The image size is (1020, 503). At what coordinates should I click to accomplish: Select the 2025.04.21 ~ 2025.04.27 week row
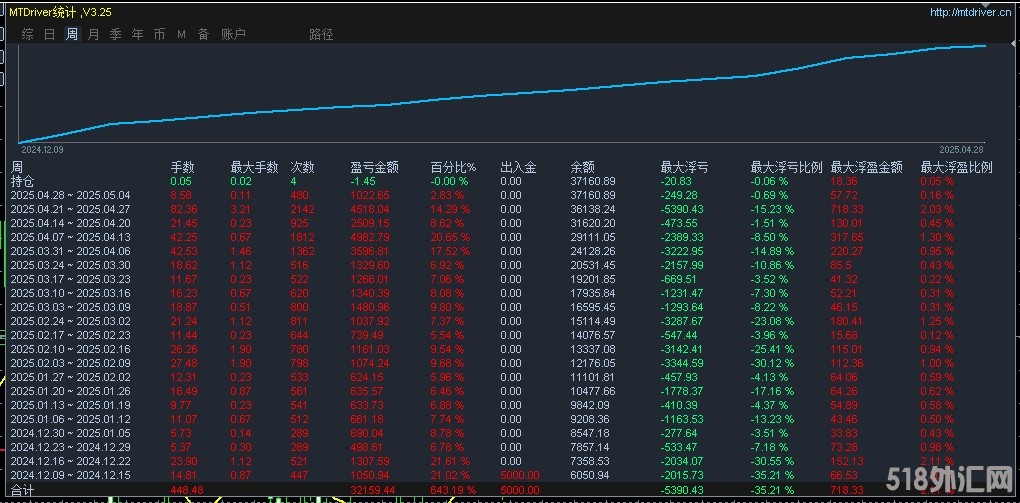[x=70, y=209]
